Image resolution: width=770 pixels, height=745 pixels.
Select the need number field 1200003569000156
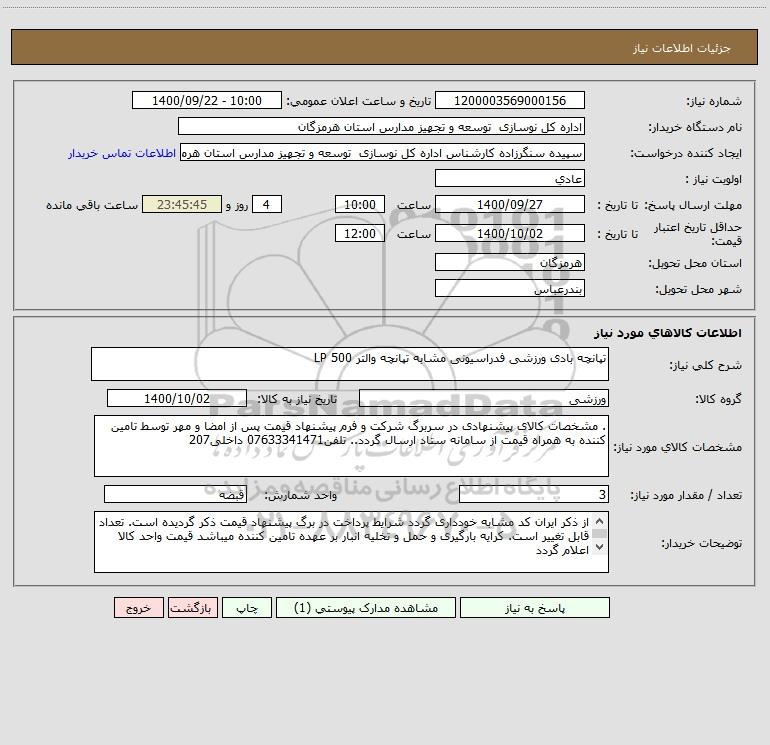click(x=510, y=101)
